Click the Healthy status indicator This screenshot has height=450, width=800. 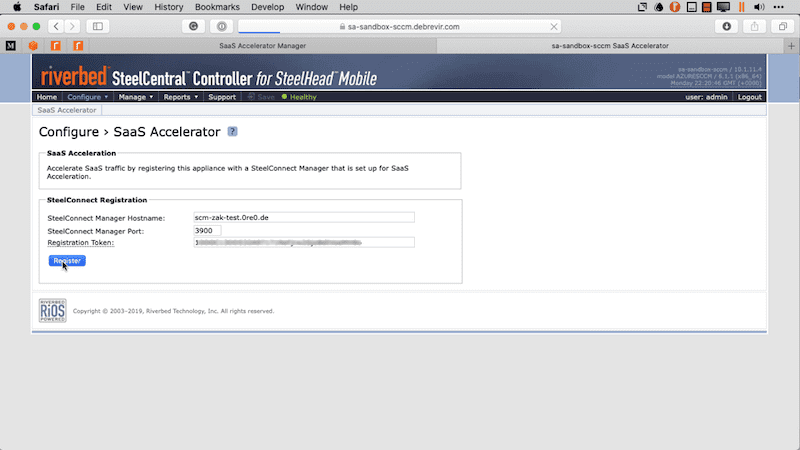[299, 97]
